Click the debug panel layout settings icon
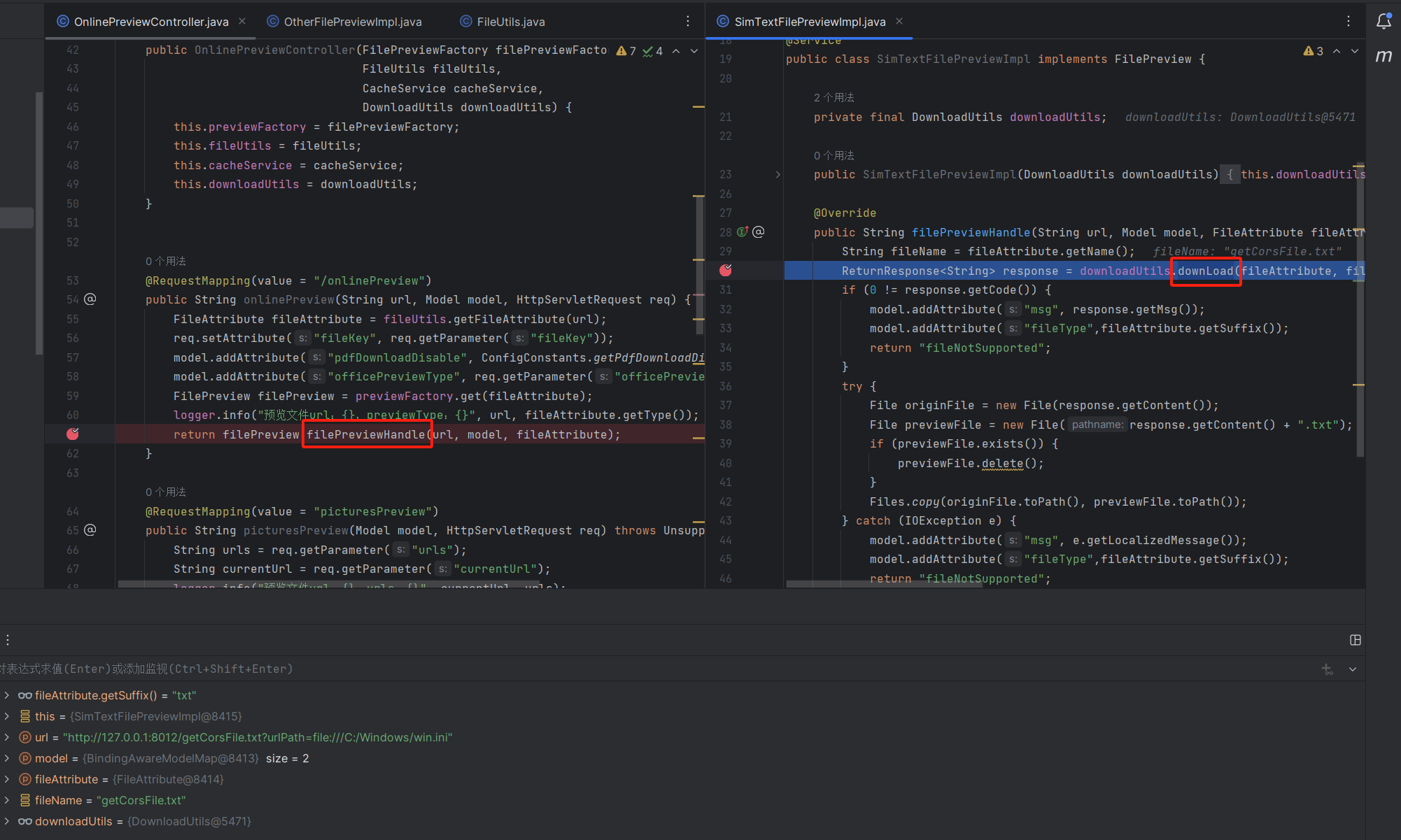The height and width of the screenshot is (840, 1401). pyautogui.click(x=1356, y=640)
